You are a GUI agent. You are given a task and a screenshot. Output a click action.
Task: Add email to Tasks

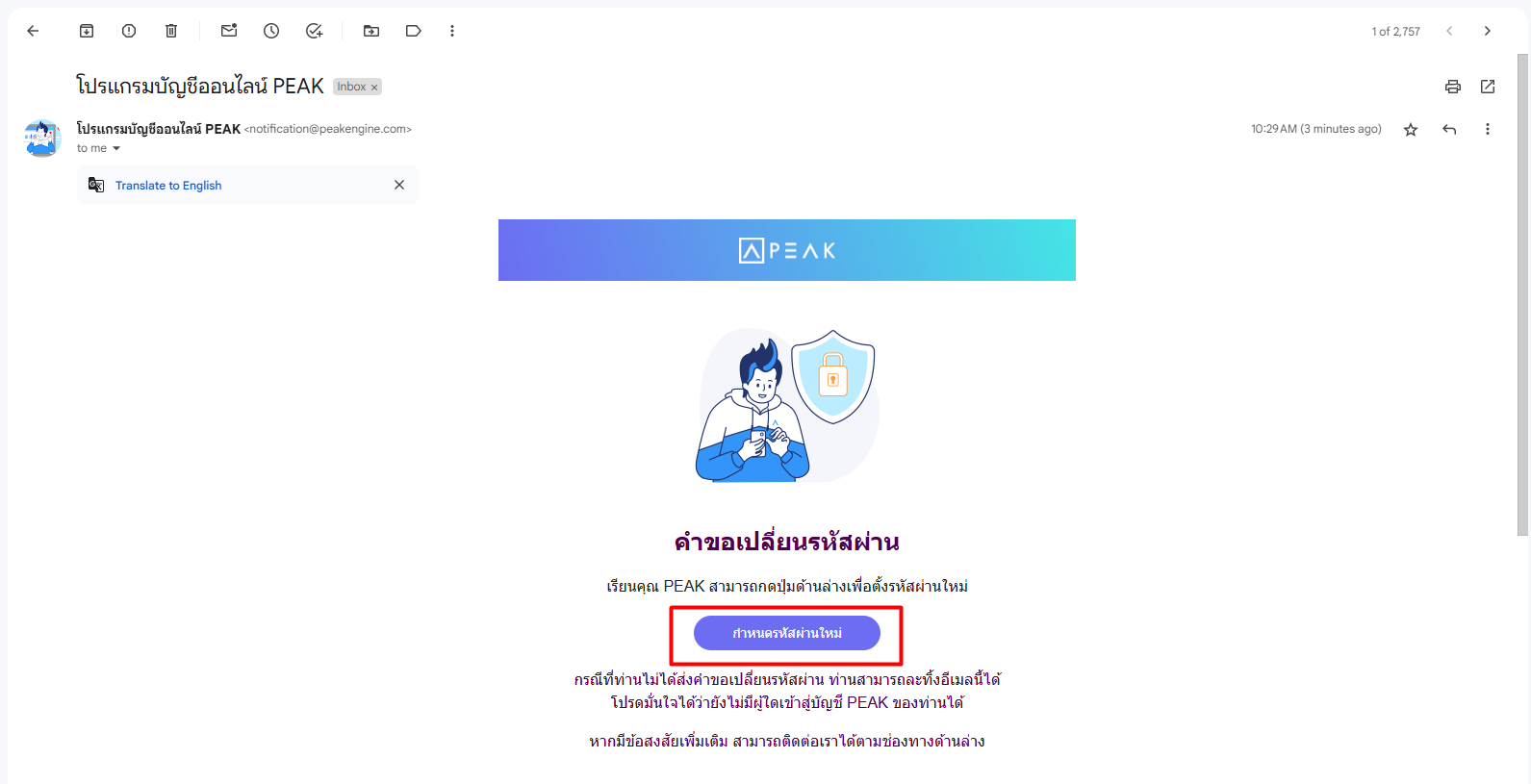tap(314, 31)
